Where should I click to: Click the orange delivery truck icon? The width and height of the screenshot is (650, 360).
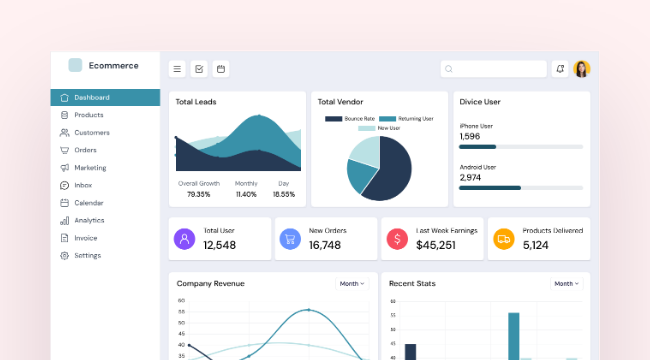point(504,239)
